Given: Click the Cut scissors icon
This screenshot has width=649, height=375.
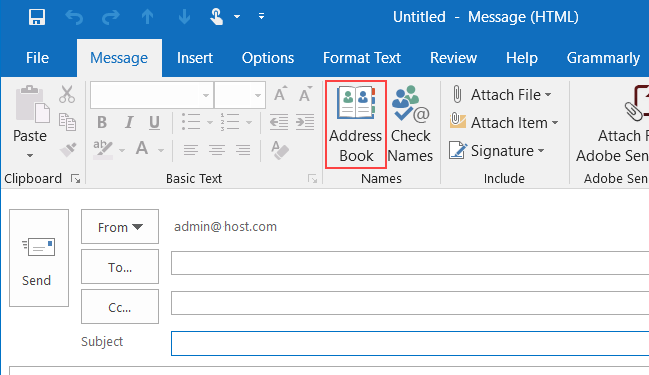Looking at the screenshot, I should point(67,94).
